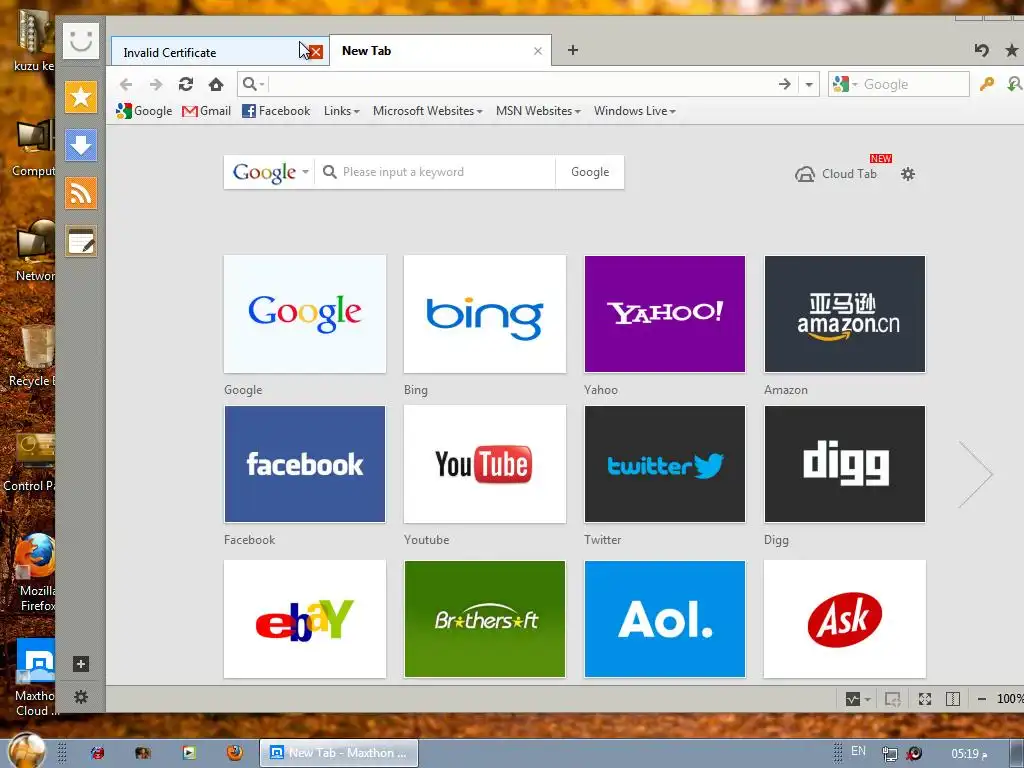Viewport: 1024px width, 768px height.
Task: Reload the page with refresh icon
Action: pyautogui.click(x=185, y=84)
